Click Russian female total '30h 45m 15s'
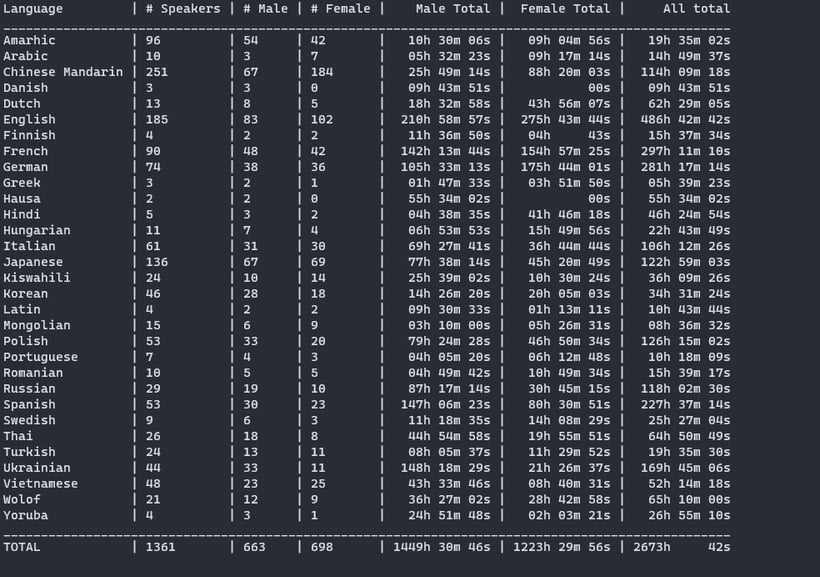Viewport: 820px width, 577px height. click(x=569, y=389)
